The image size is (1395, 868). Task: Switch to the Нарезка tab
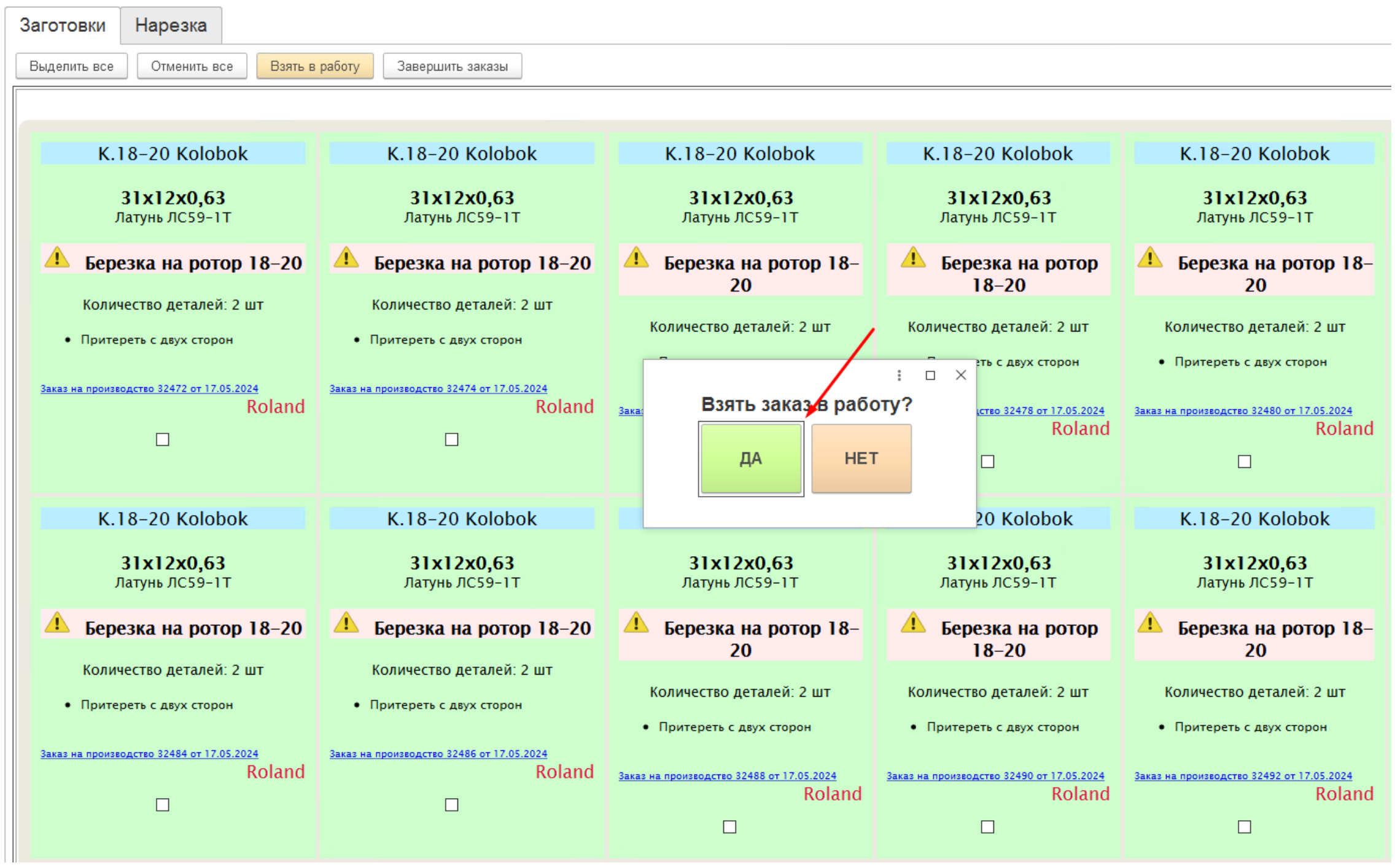click(171, 25)
